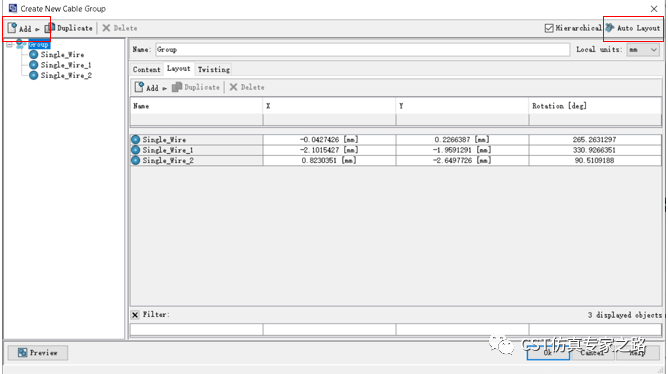Screen dimensions: 668x374
Task: Click the top toolbar Add icon
Action: 12,28
